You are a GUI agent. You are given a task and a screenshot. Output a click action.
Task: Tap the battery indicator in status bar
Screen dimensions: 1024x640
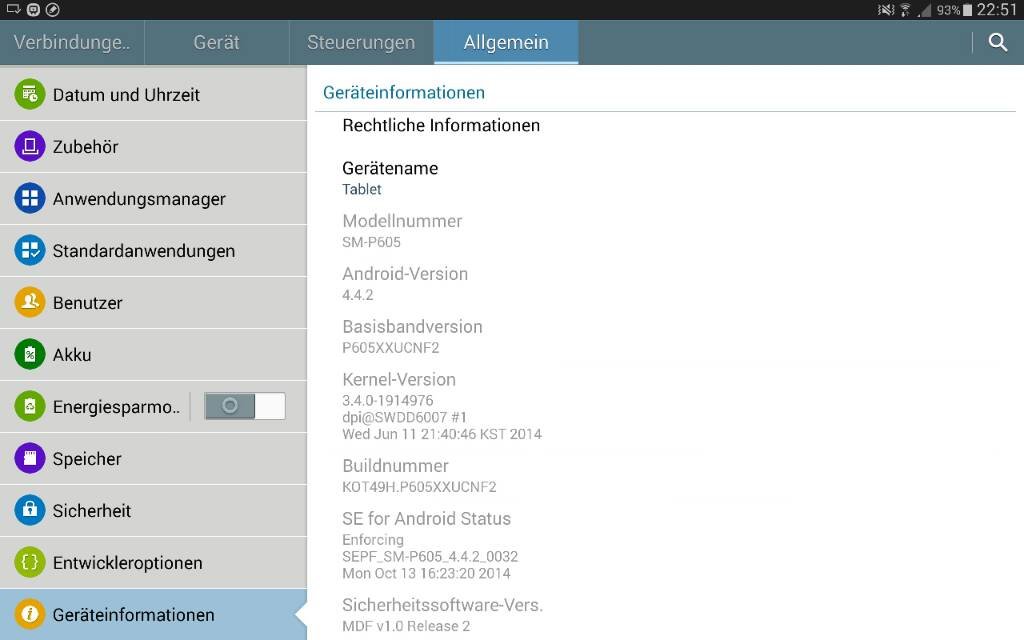tap(967, 10)
